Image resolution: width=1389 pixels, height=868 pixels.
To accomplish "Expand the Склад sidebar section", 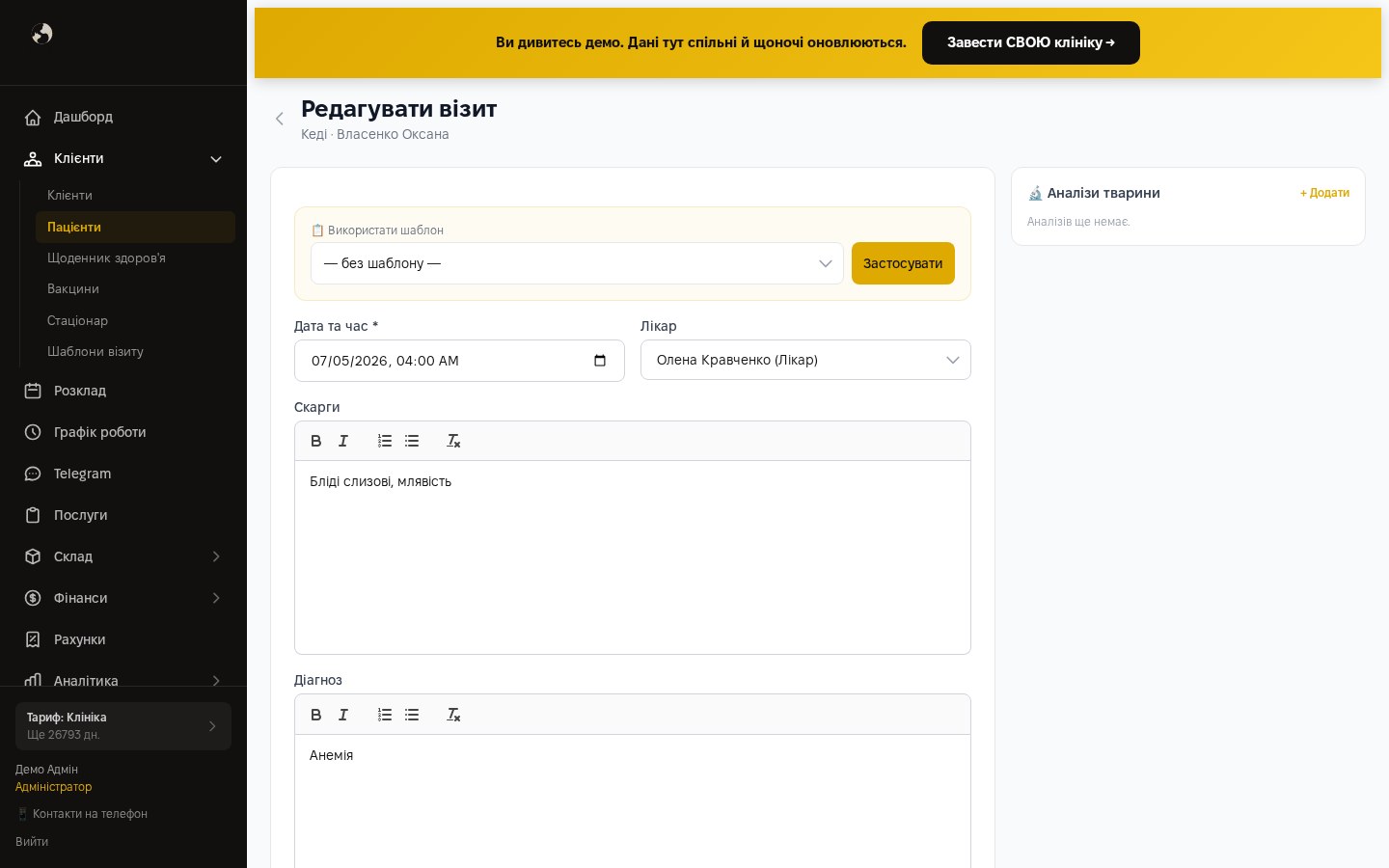I will click(216, 556).
